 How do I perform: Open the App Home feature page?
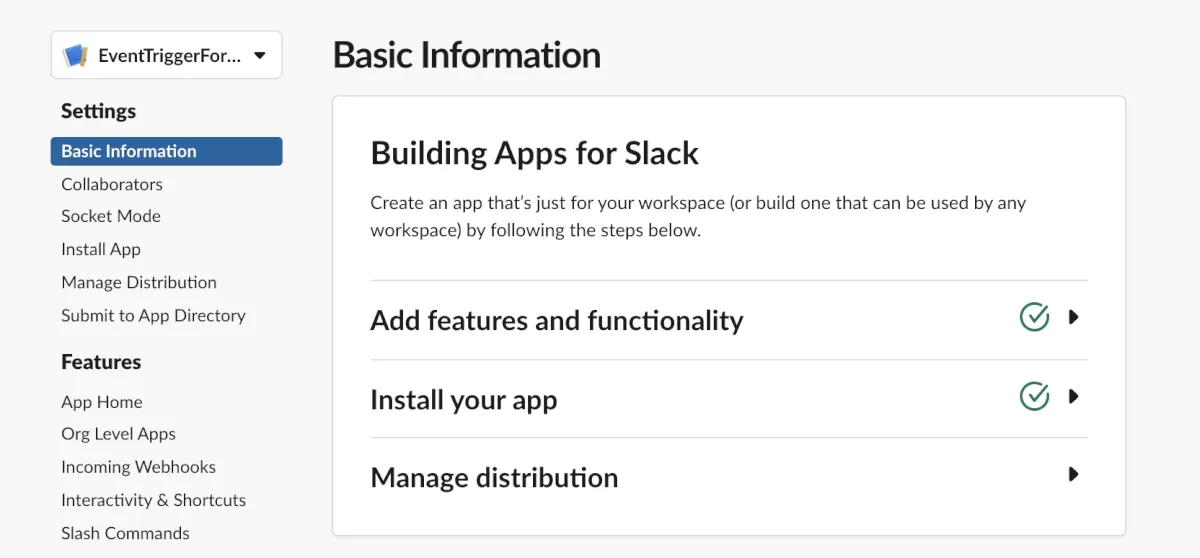[102, 402]
